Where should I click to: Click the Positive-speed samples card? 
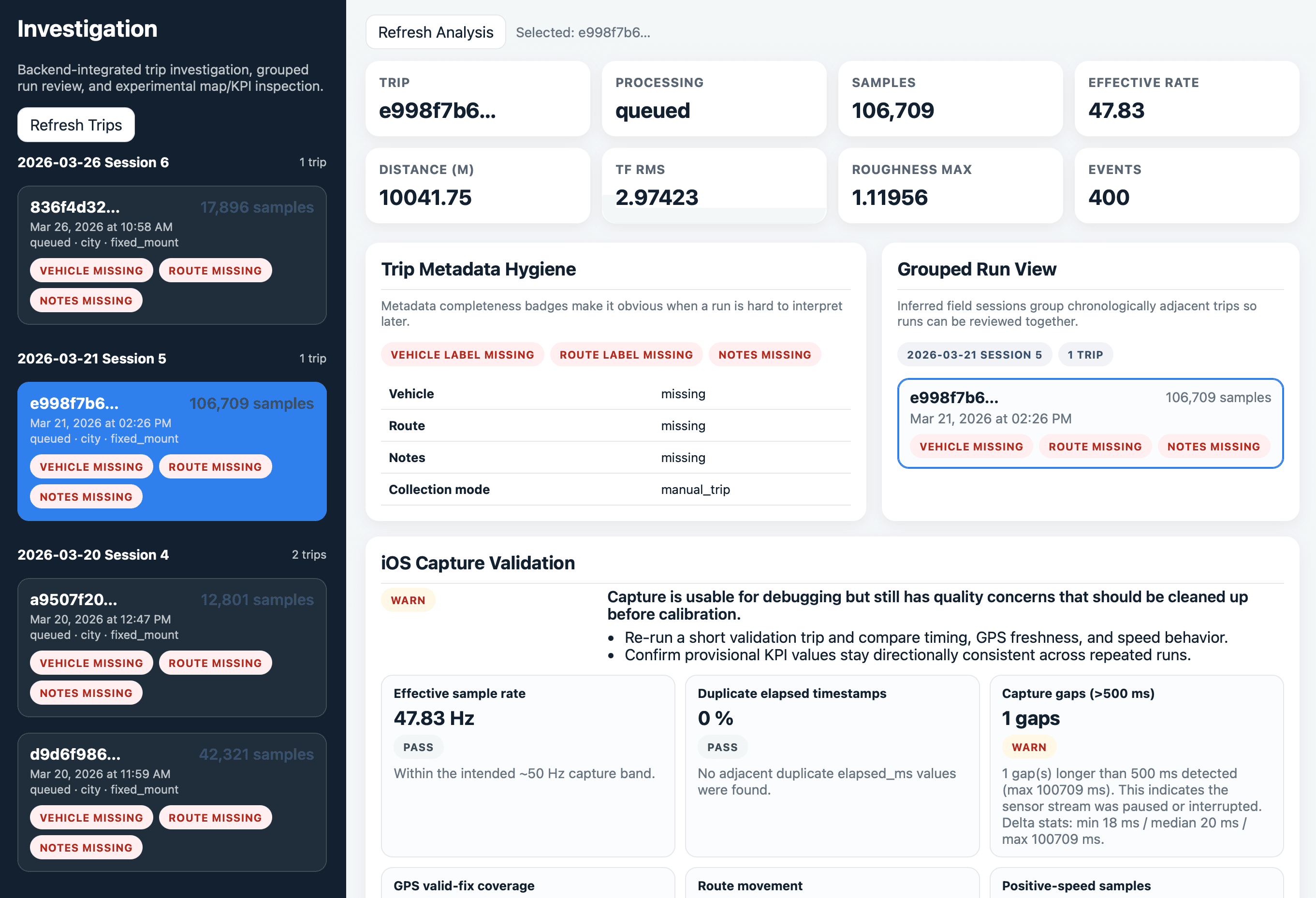(1136, 883)
